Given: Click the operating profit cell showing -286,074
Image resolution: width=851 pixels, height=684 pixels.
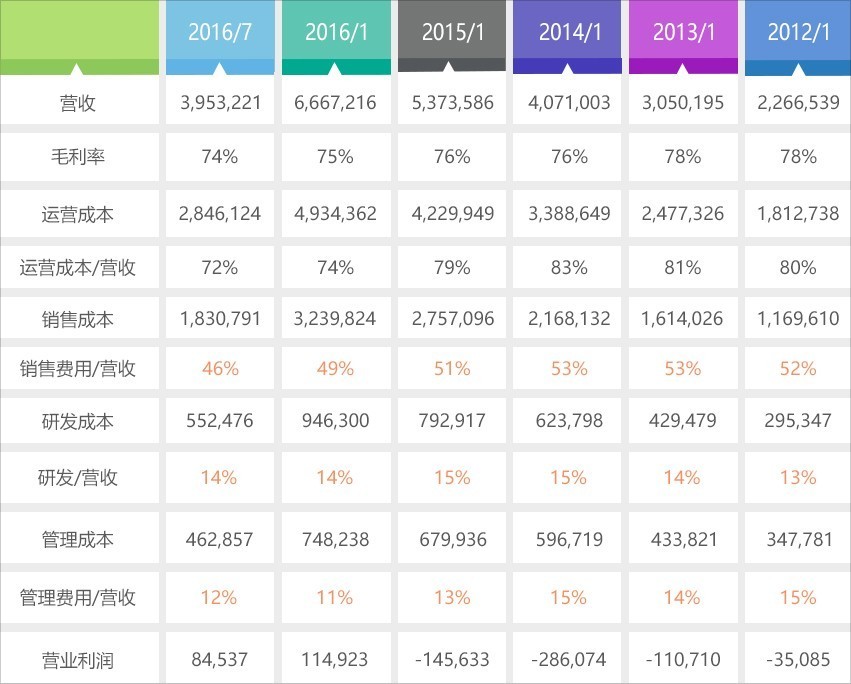Looking at the screenshot, I should coord(567,659).
